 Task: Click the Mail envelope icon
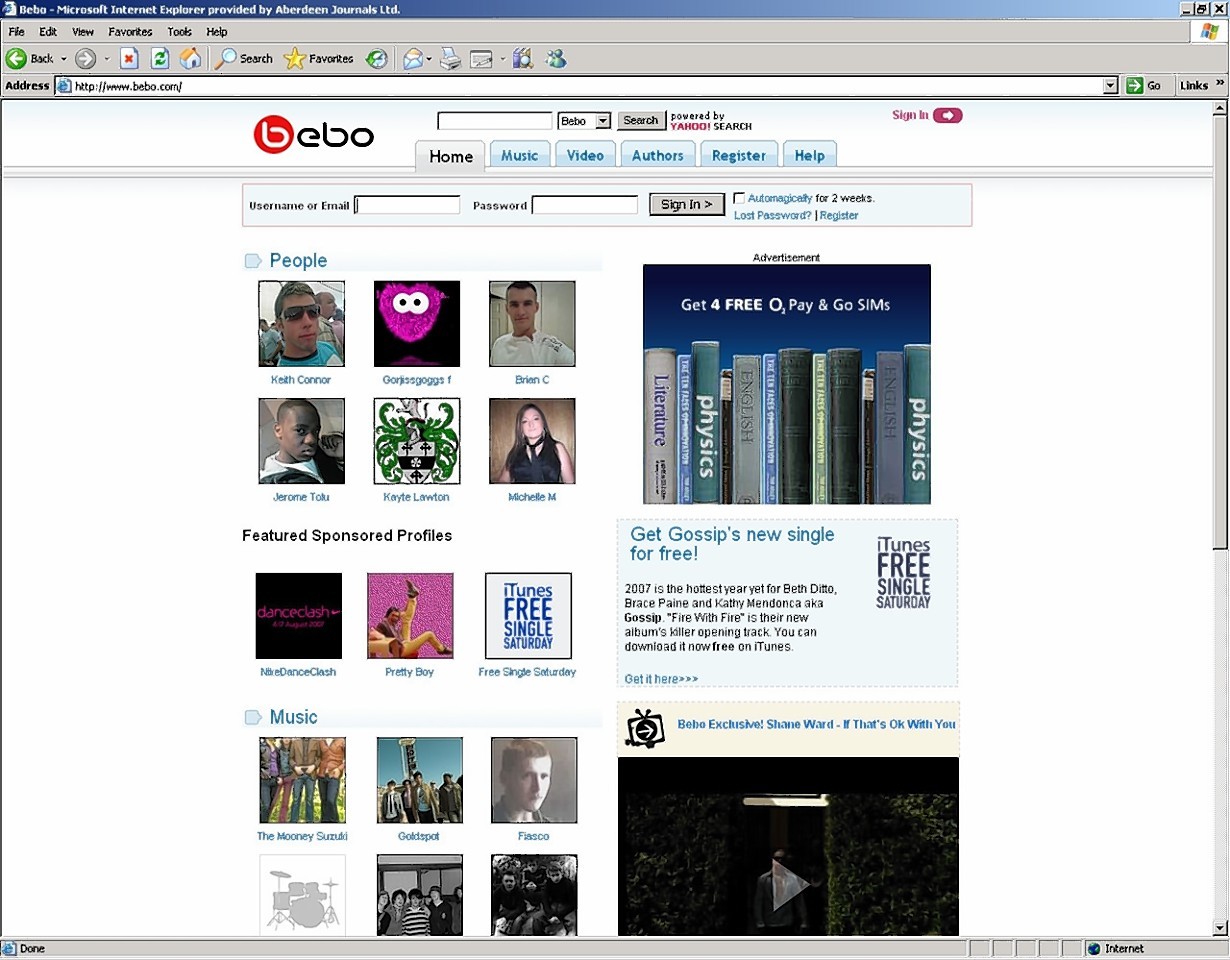[x=412, y=59]
